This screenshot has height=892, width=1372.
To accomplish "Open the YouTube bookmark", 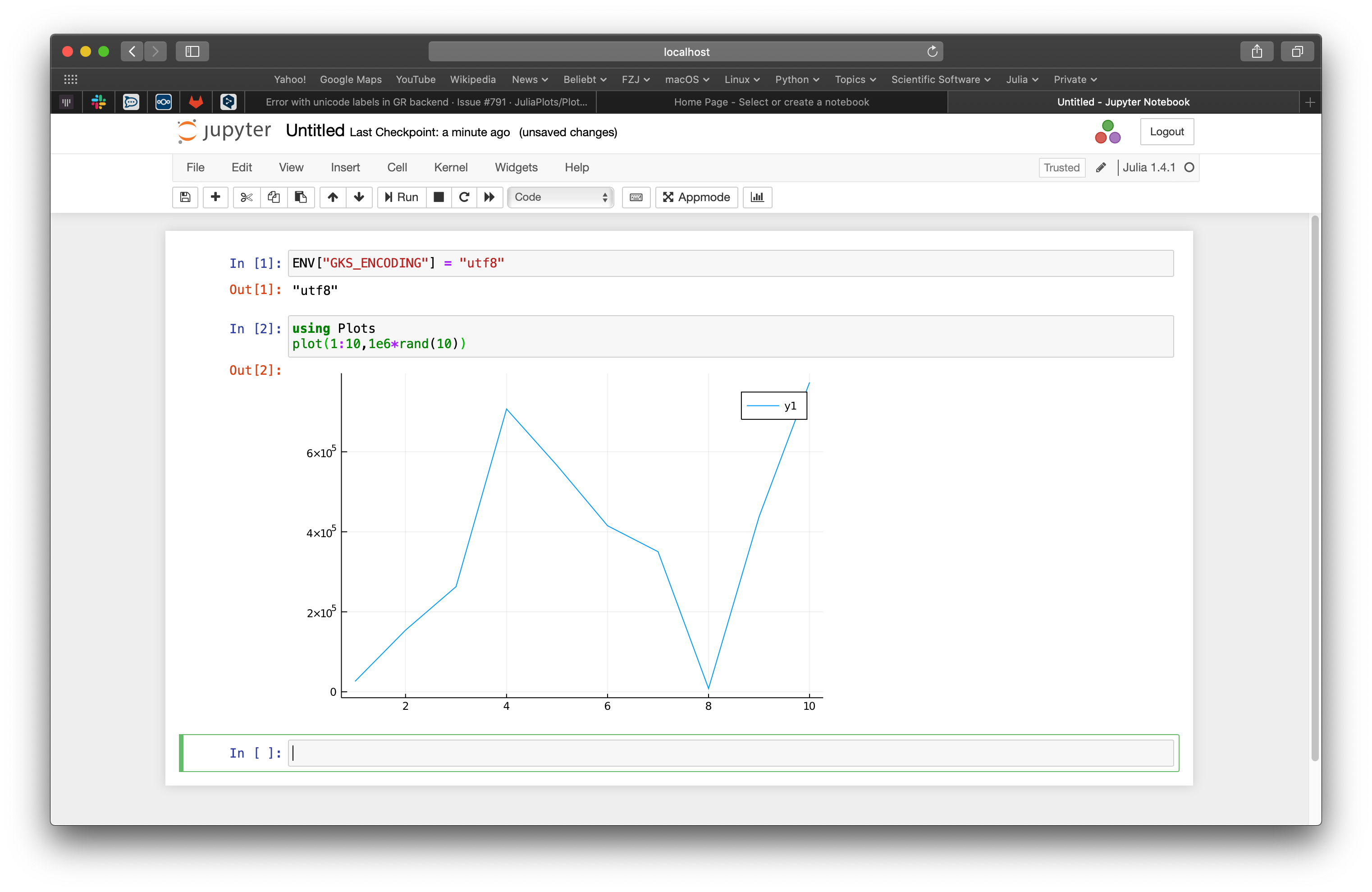I will (416, 79).
